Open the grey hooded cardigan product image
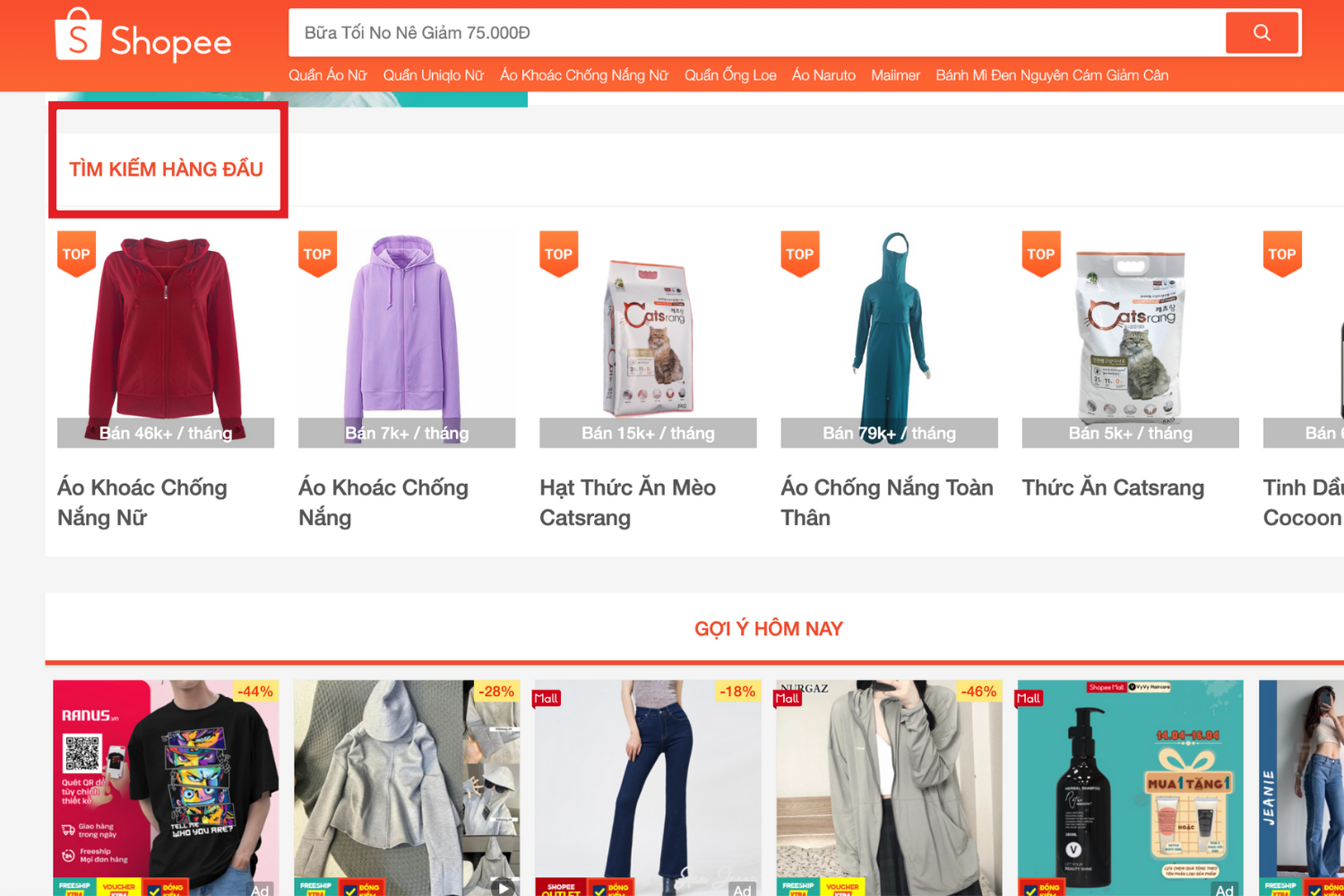 [407, 788]
